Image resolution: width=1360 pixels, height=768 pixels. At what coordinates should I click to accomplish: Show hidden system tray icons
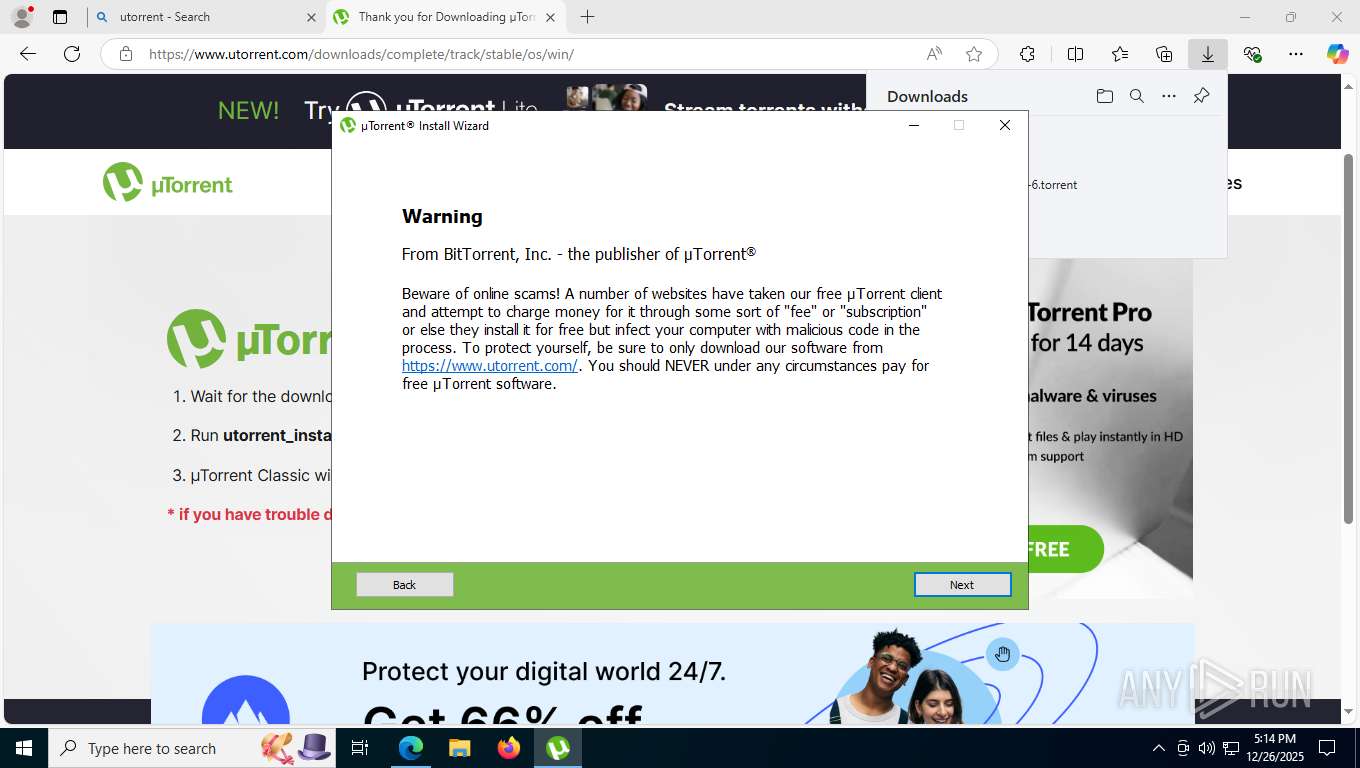(x=1159, y=748)
